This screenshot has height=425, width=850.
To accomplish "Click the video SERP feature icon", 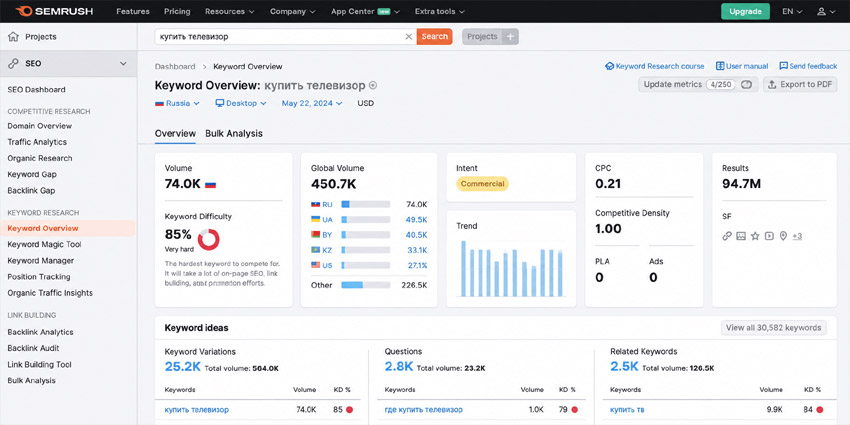I will coord(769,236).
